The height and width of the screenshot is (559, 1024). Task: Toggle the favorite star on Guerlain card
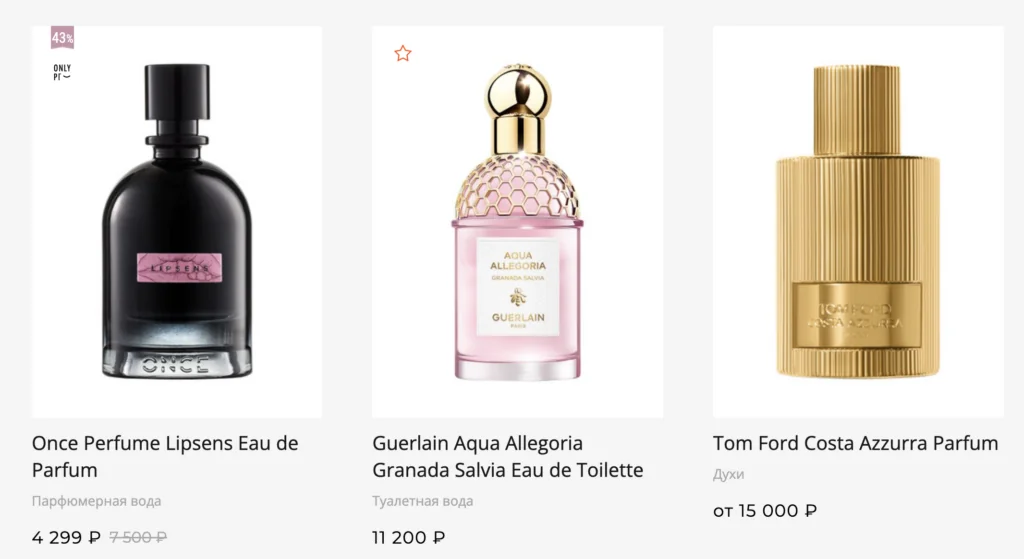[403, 54]
